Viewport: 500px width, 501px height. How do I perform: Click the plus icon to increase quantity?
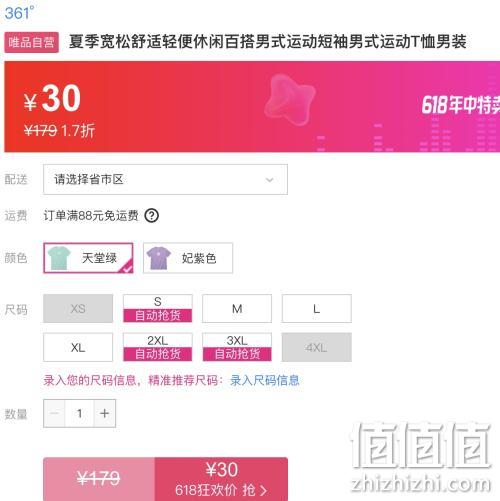point(105,413)
